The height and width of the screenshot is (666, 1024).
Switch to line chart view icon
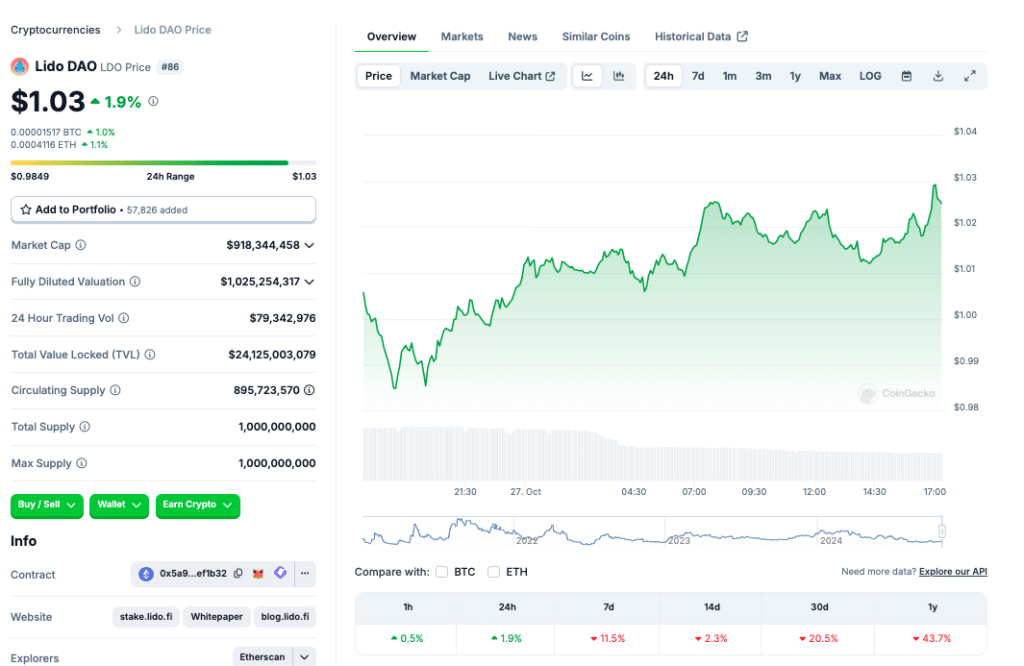coord(587,76)
